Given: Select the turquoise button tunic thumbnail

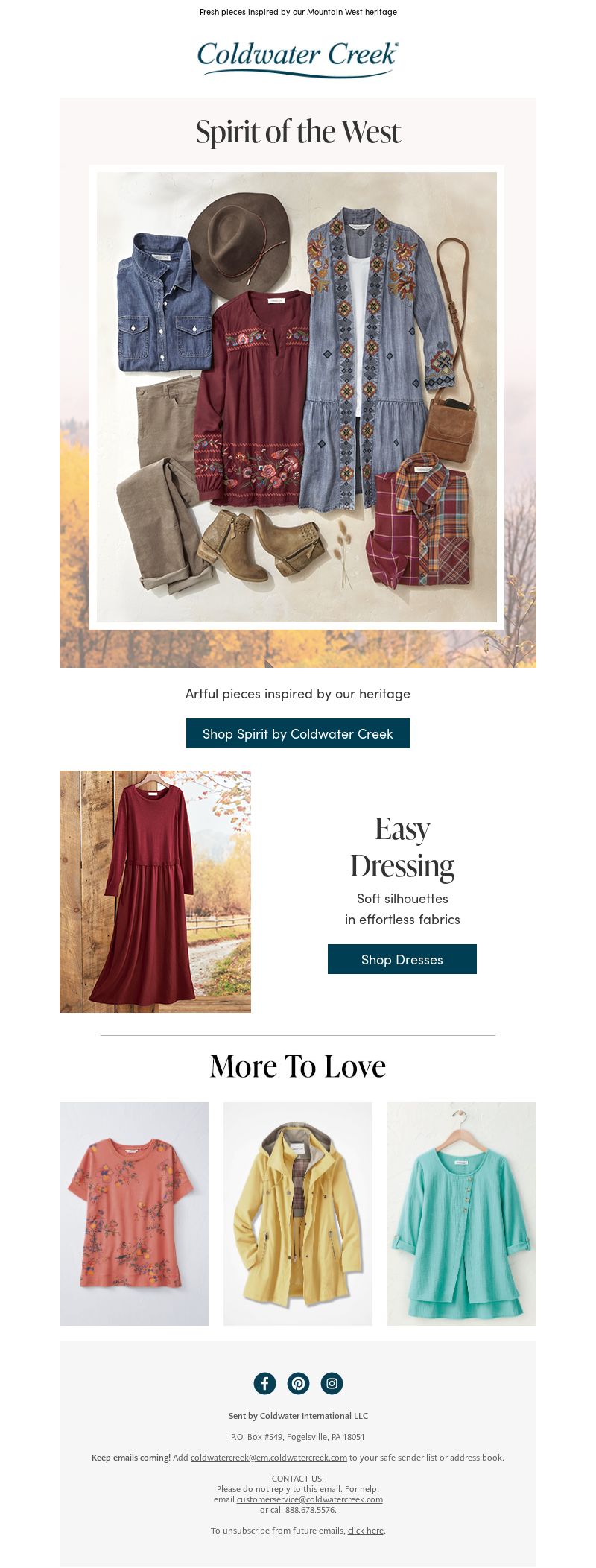Looking at the screenshot, I should click(462, 1213).
